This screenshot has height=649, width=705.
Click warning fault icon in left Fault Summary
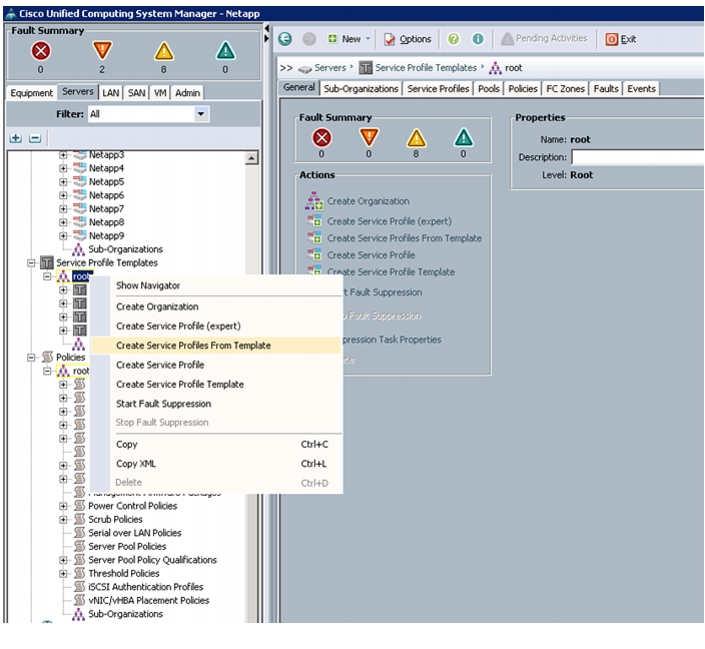[x=225, y=50]
